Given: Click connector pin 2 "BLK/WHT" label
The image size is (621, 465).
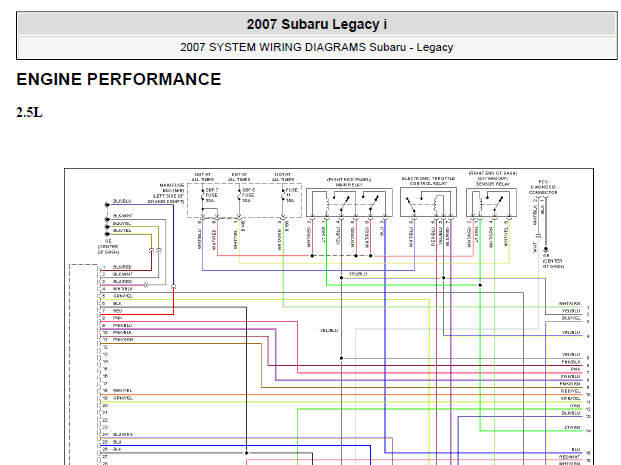Looking at the screenshot, I should (122, 274).
